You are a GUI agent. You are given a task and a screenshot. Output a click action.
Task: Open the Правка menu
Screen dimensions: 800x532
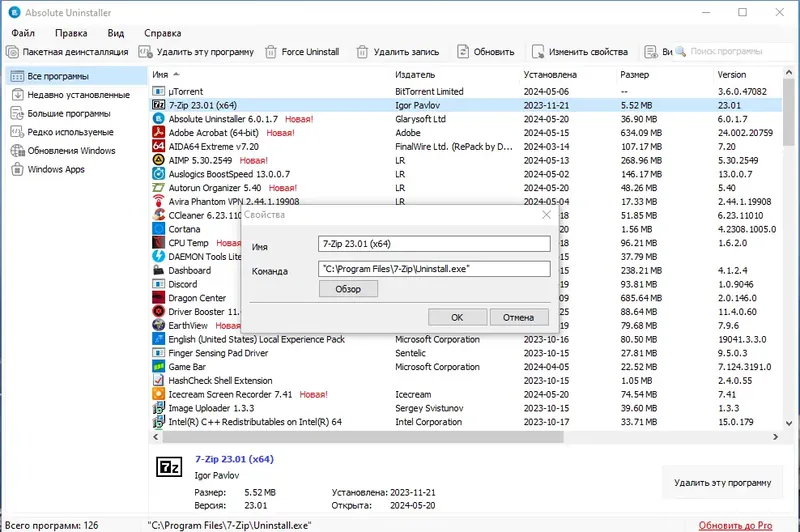click(x=71, y=33)
